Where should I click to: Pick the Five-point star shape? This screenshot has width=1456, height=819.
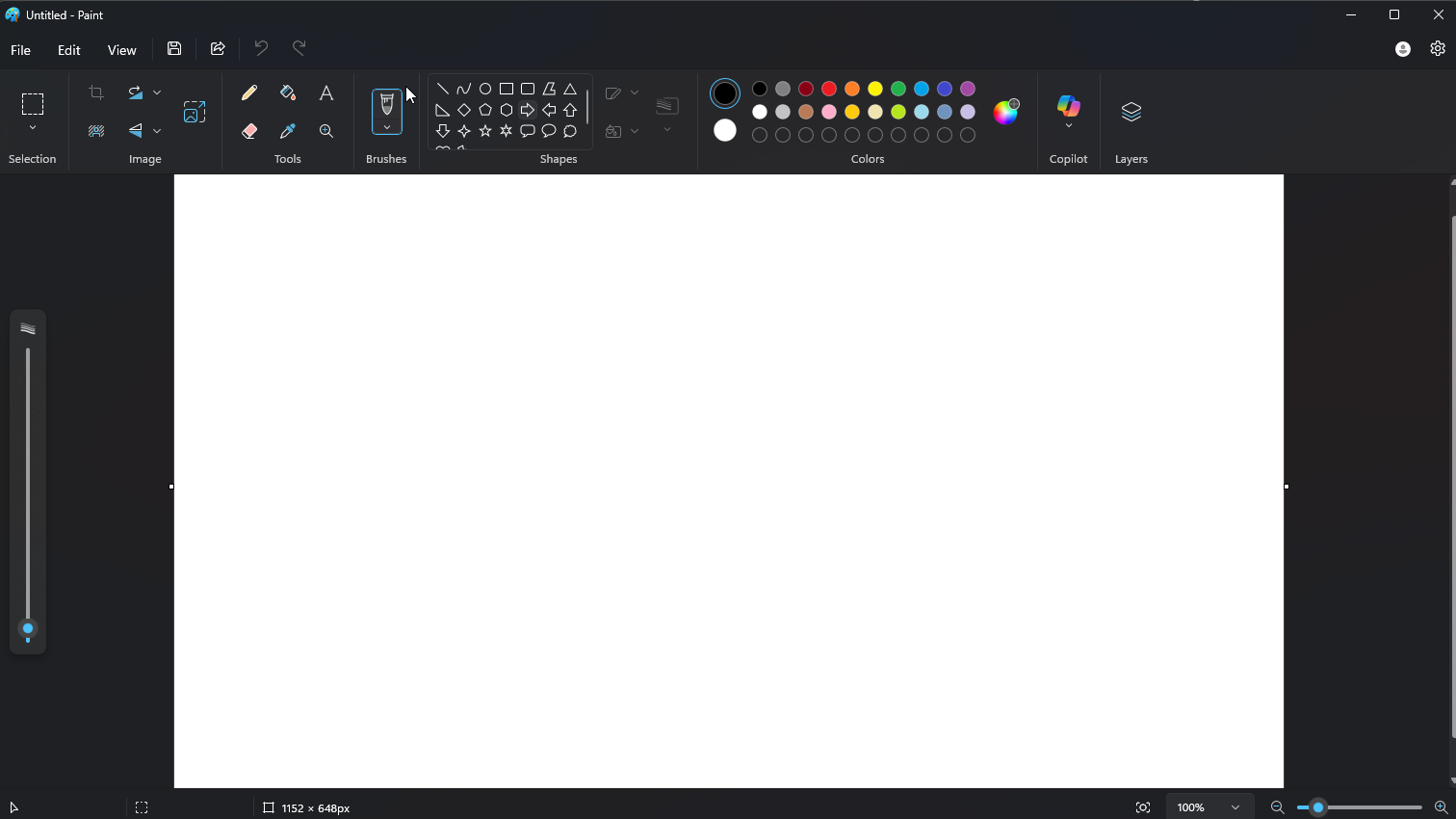point(485,131)
